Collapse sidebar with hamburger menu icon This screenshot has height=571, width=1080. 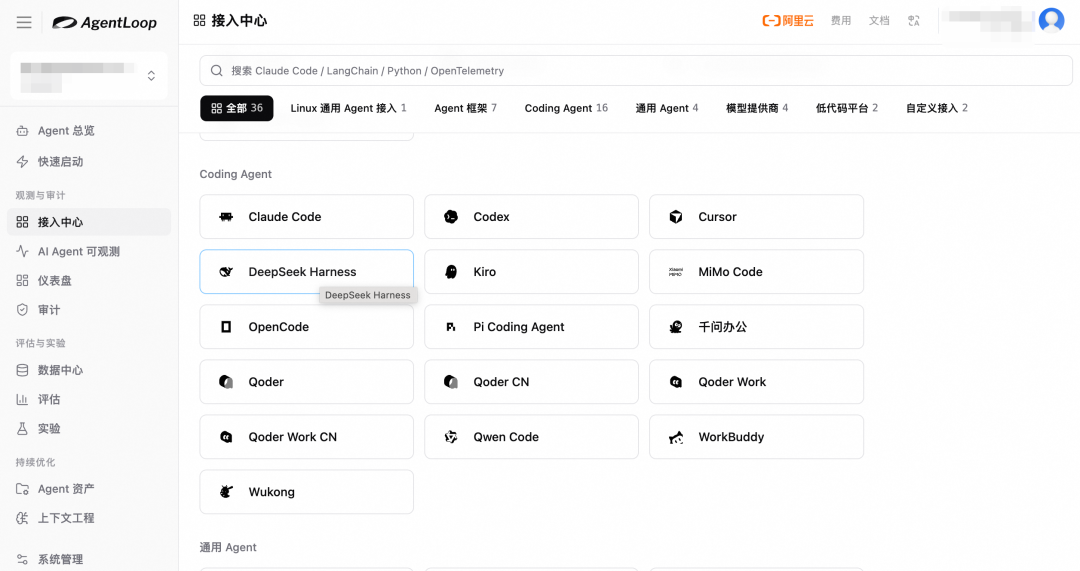point(24,22)
